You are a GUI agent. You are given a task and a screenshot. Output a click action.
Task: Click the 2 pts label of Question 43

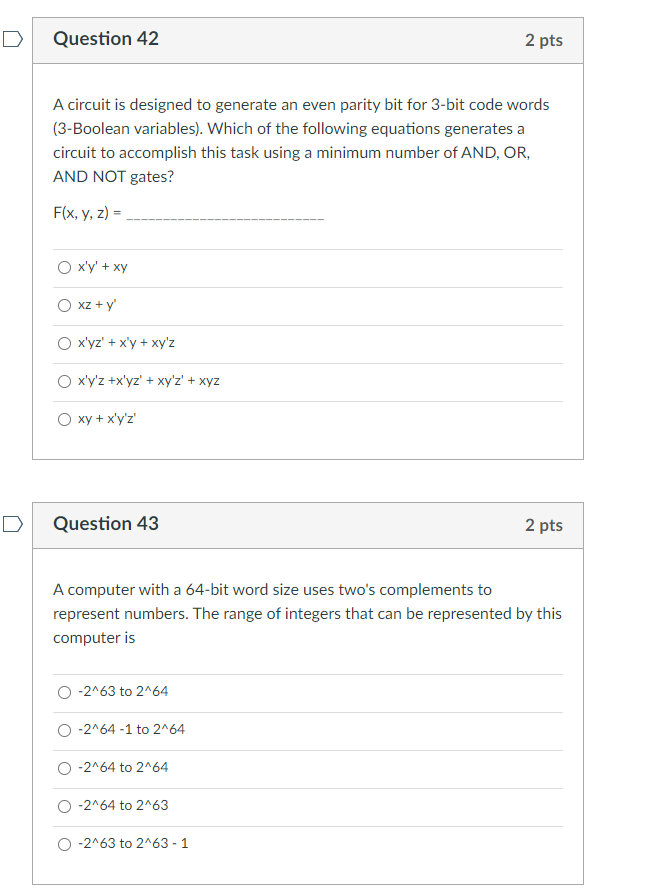click(x=543, y=525)
